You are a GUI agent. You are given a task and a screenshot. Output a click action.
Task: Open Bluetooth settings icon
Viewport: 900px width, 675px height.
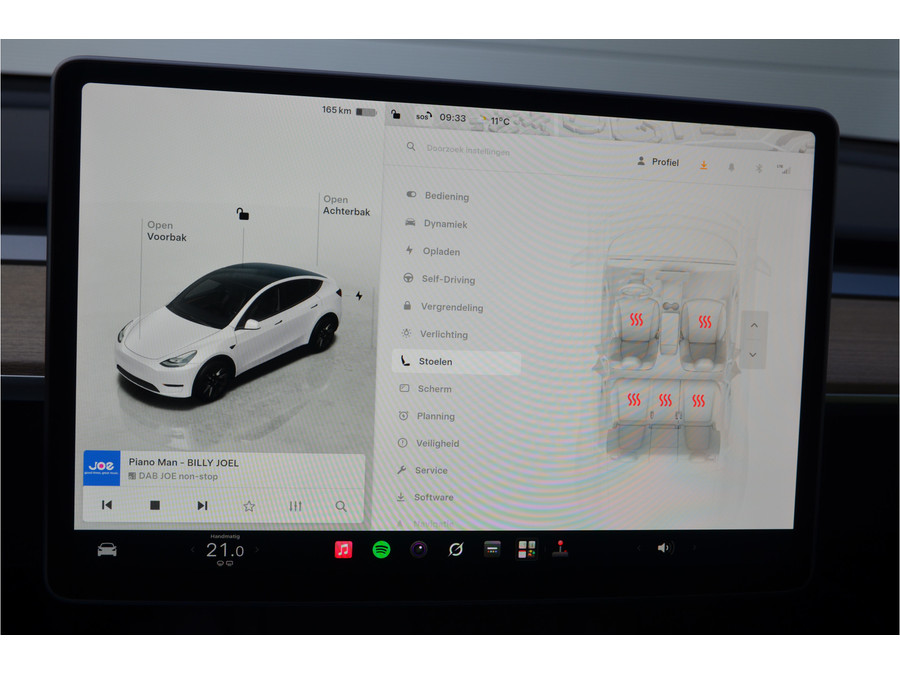(759, 168)
